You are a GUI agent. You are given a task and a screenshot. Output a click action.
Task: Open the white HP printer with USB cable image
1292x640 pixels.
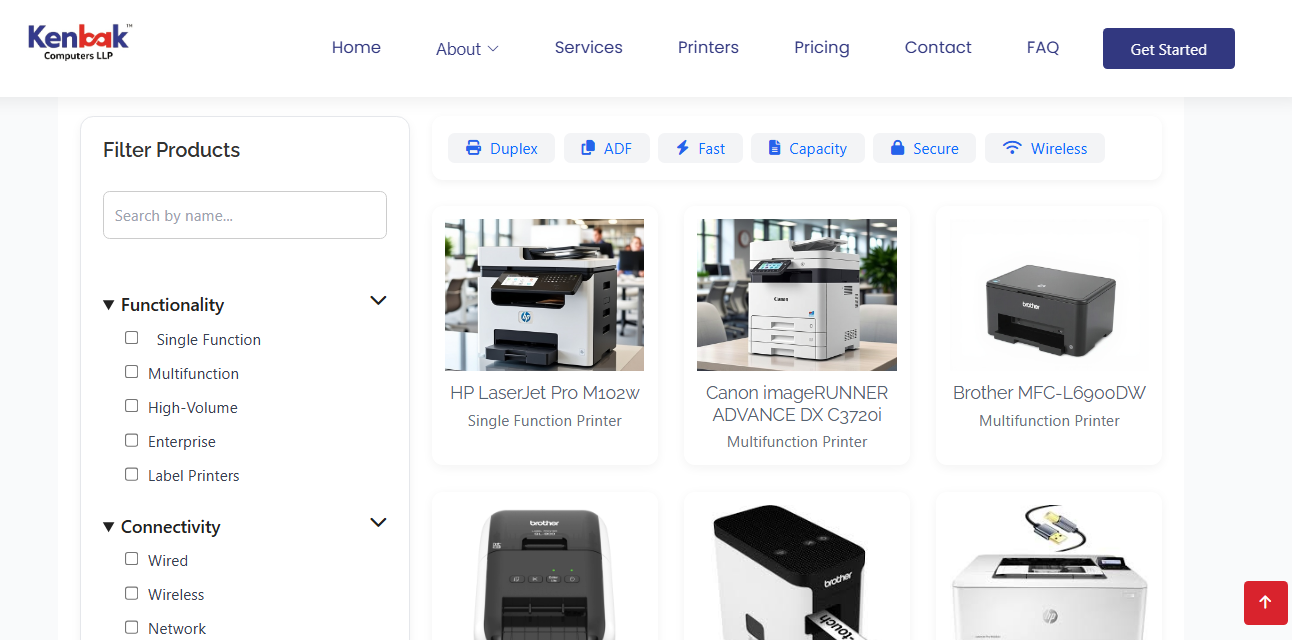click(x=1049, y=572)
